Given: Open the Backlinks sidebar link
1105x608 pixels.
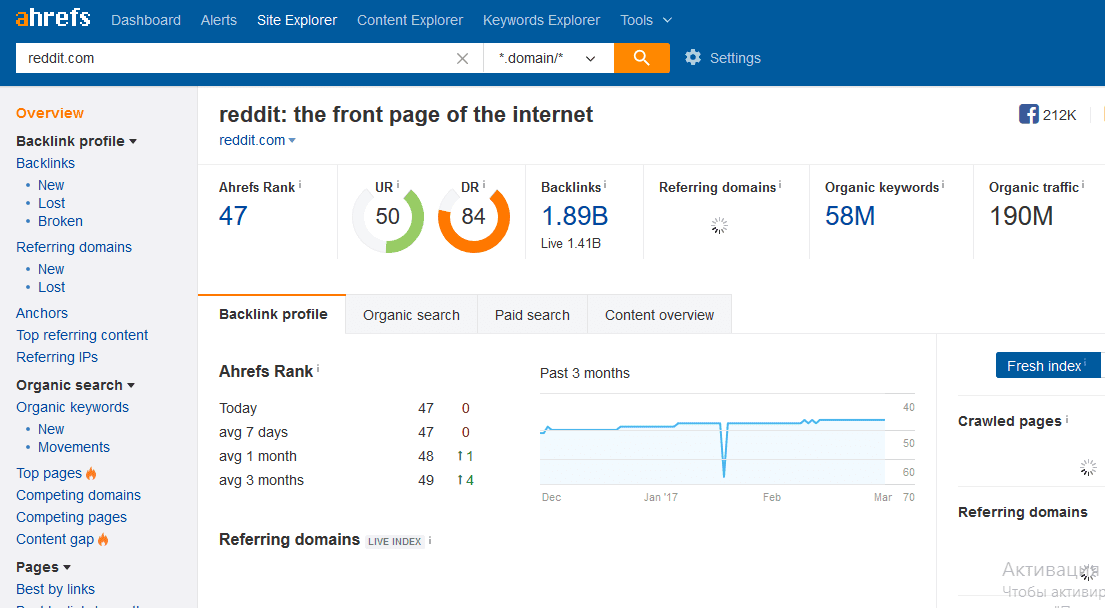Looking at the screenshot, I should tap(45, 163).
